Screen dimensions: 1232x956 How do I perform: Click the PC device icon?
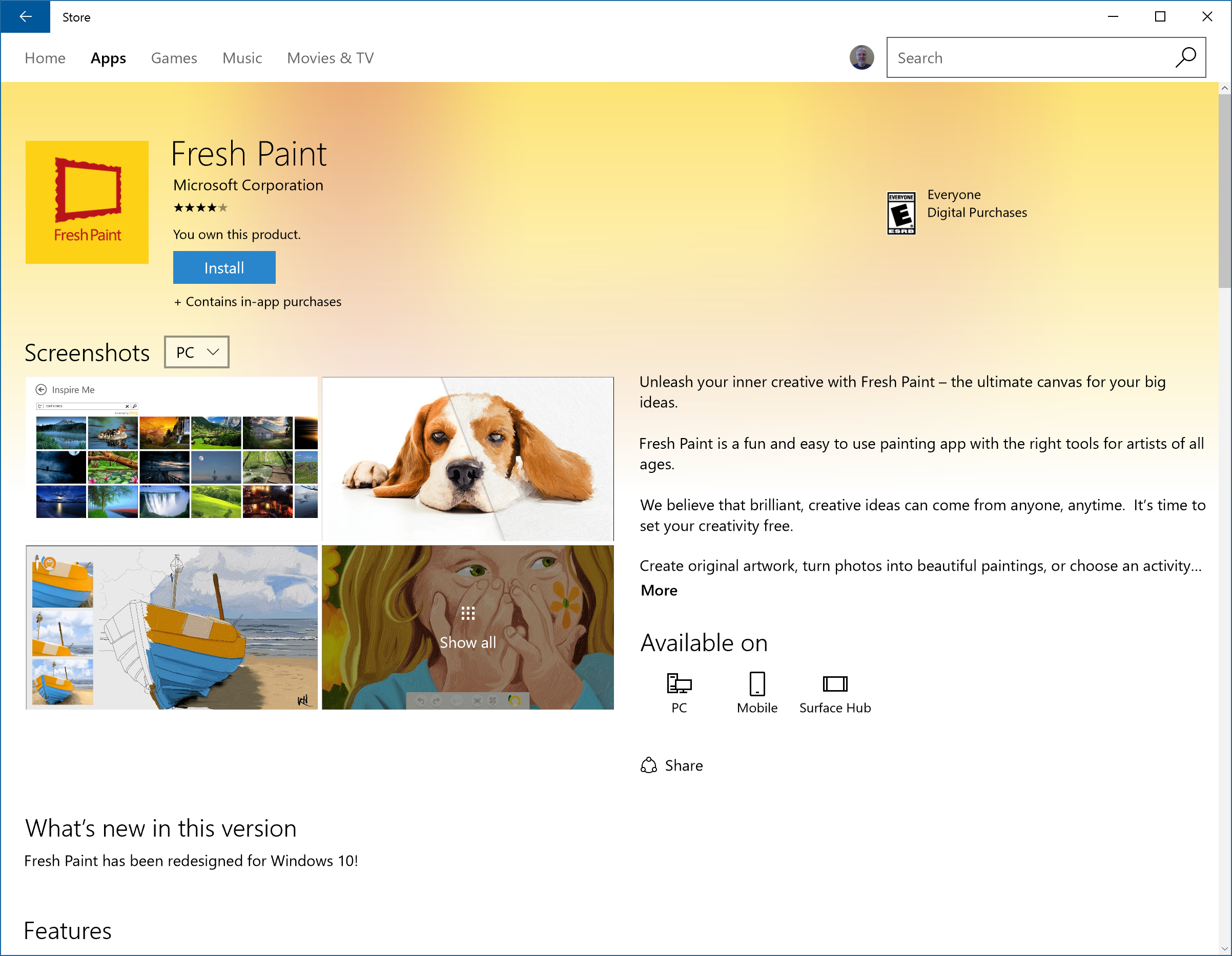tap(679, 683)
